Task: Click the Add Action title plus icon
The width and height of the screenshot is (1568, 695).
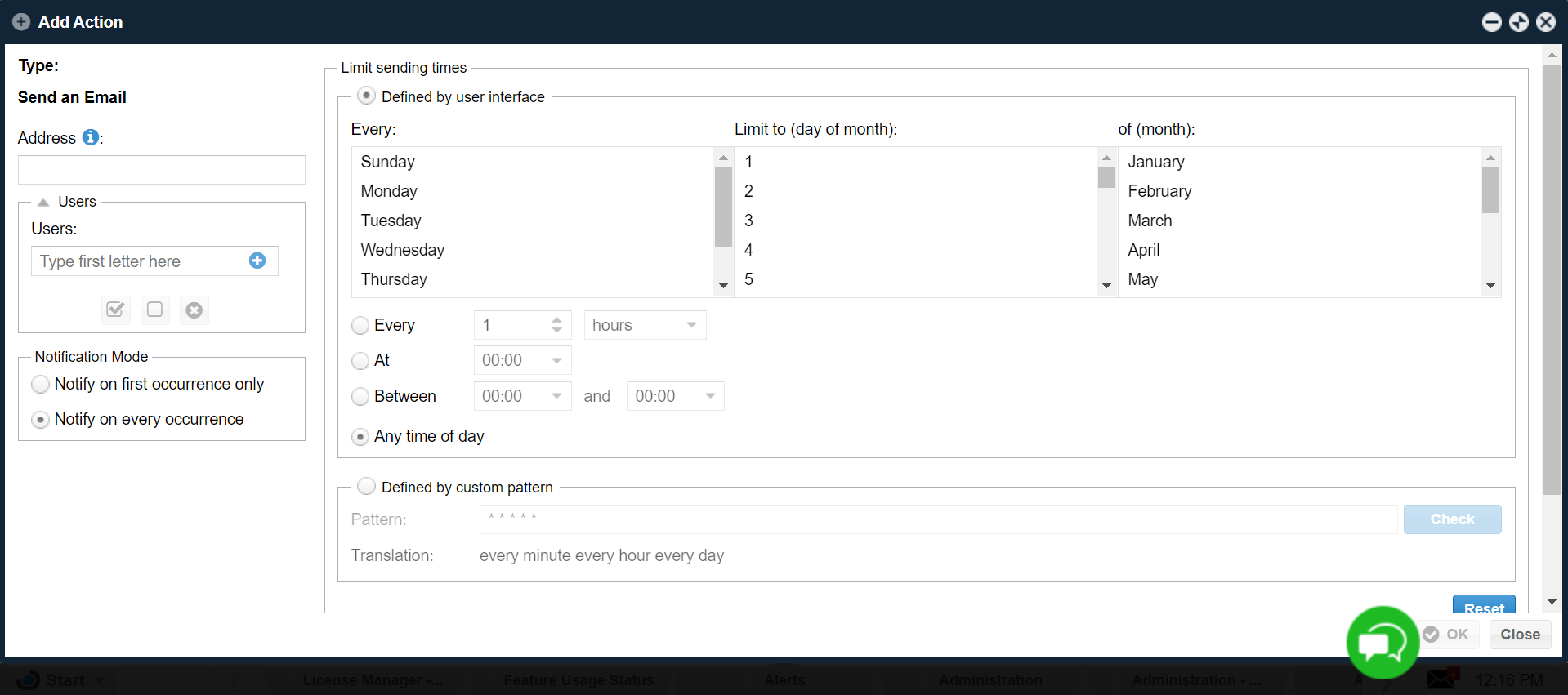Action: 22,22
